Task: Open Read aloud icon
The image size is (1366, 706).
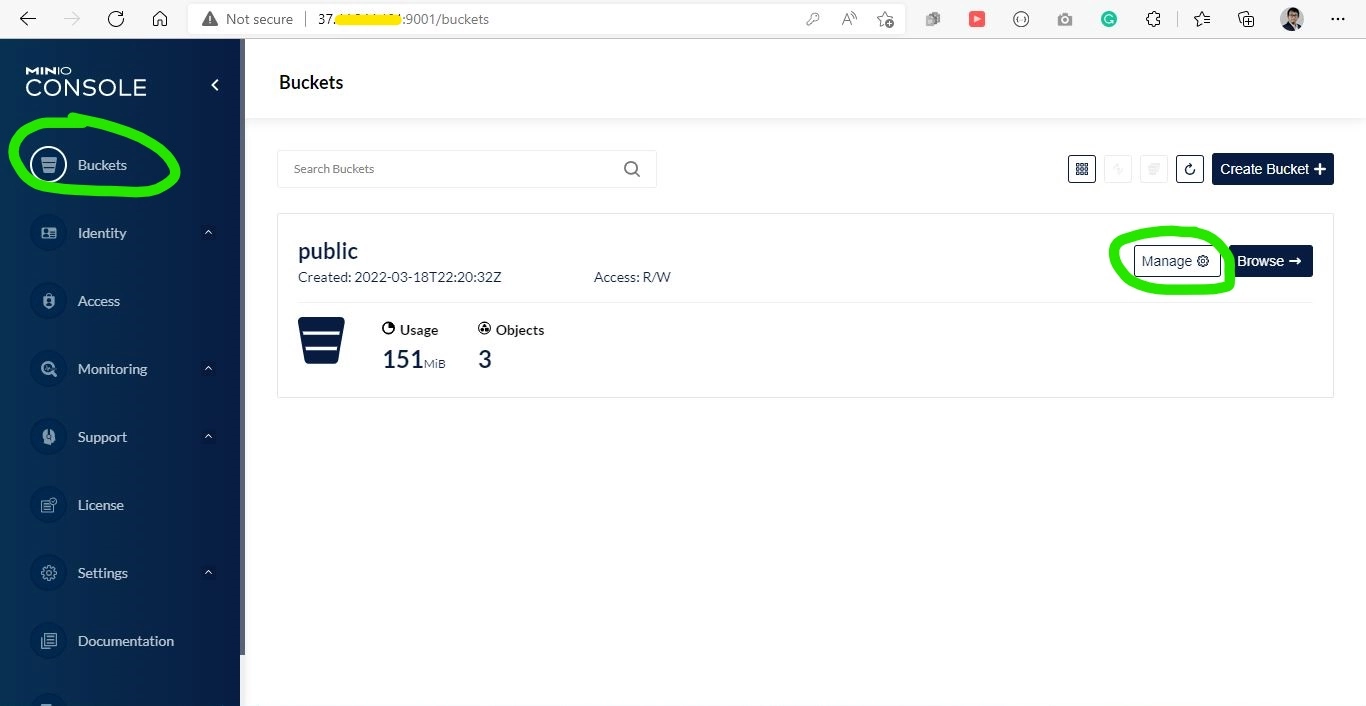Action: [x=849, y=19]
